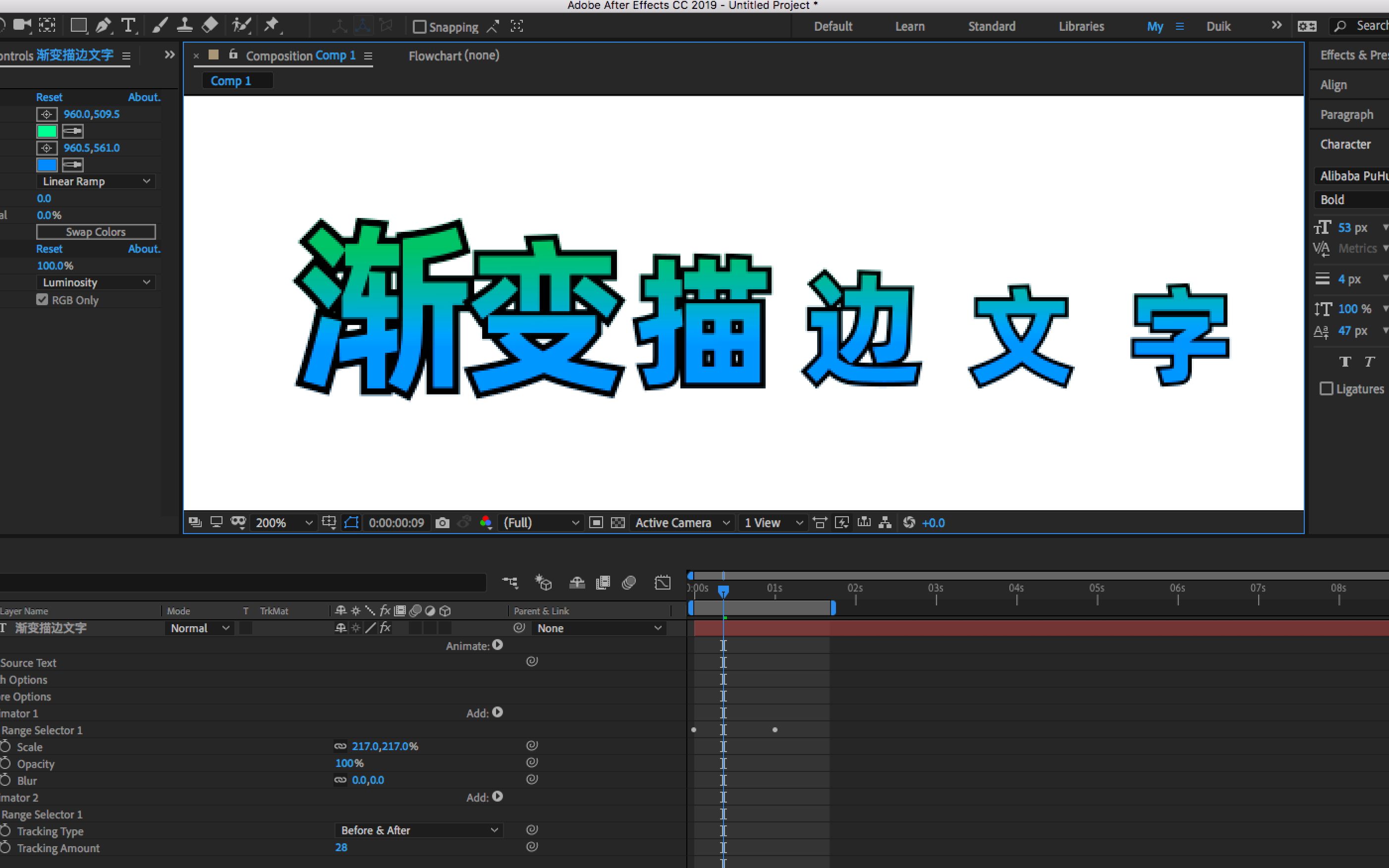Enable the Ligatures checkbox
The width and height of the screenshot is (1389, 868).
coord(1326,388)
